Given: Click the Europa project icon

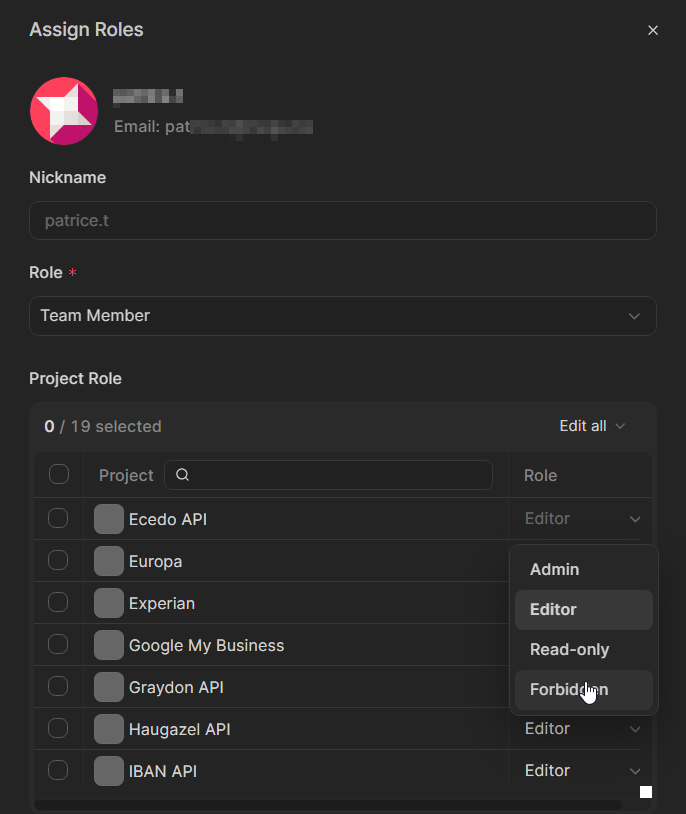Looking at the screenshot, I should click(x=109, y=561).
